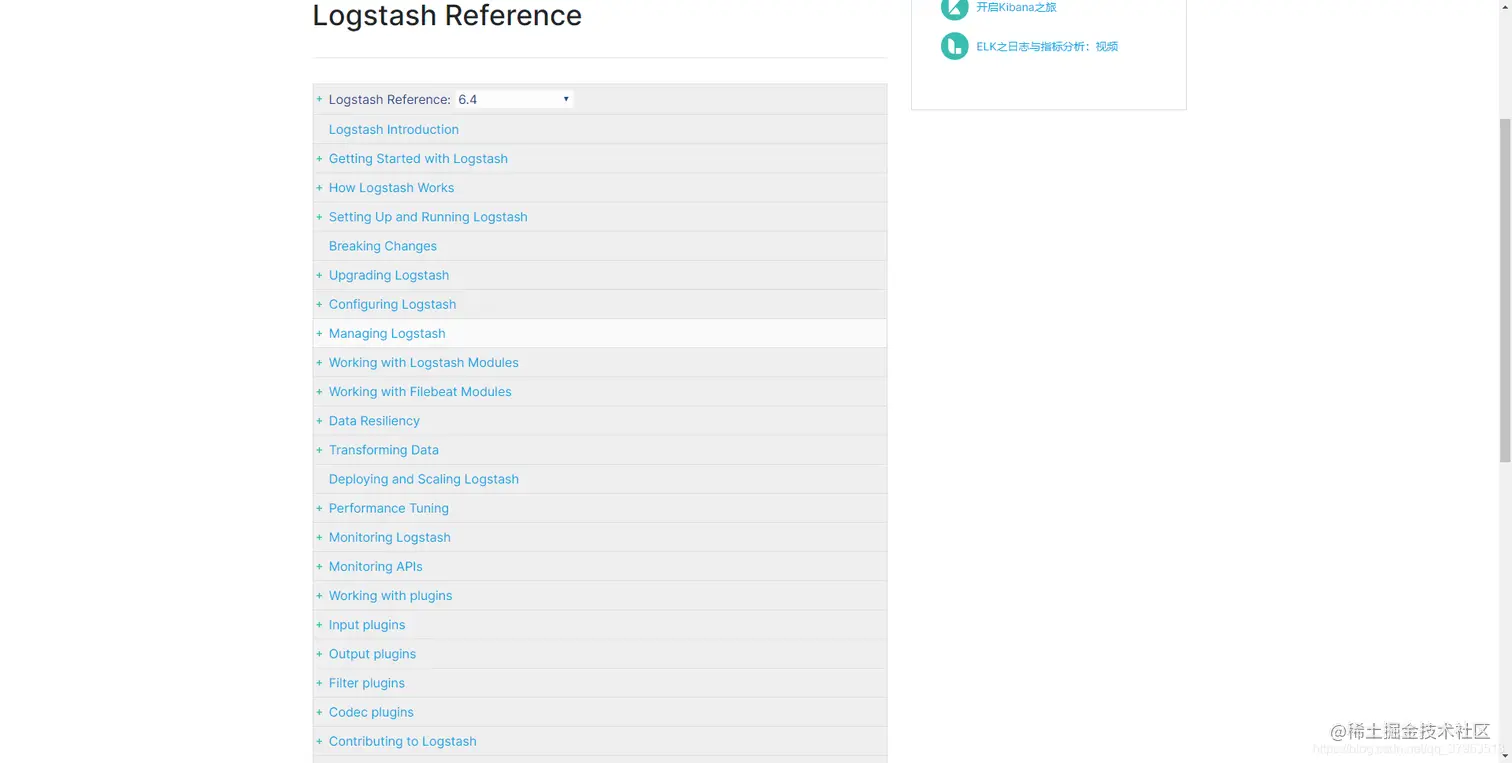Expand Working with plugins plus sign
The height and width of the screenshot is (763, 1512).
pos(319,595)
